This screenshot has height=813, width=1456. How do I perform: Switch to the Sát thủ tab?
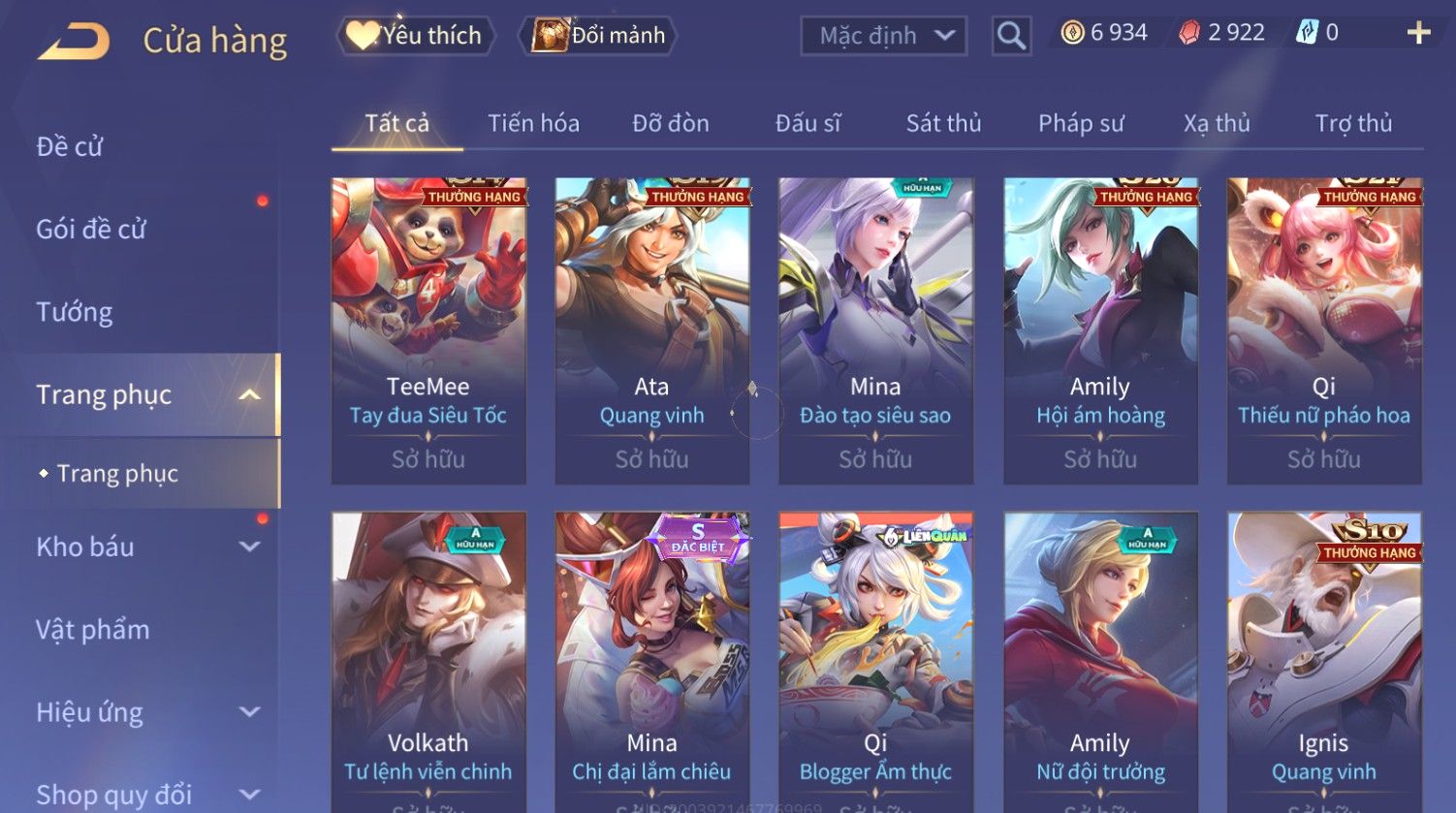coord(943,123)
